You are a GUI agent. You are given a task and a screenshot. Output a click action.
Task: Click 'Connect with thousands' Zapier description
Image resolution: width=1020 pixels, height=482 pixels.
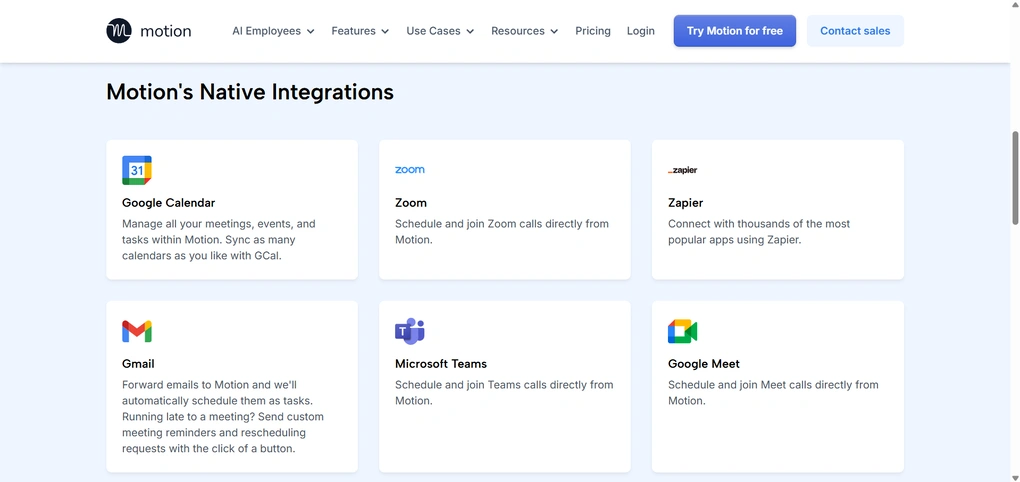759,232
